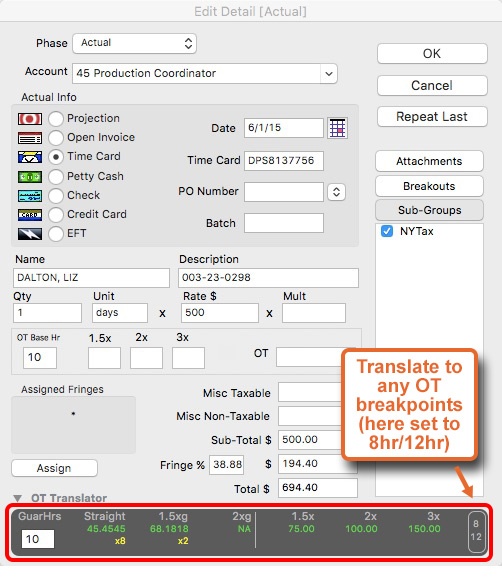The width and height of the screenshot is (502, 579).
Task: Click the Check type icon
Action: point(30,196)
